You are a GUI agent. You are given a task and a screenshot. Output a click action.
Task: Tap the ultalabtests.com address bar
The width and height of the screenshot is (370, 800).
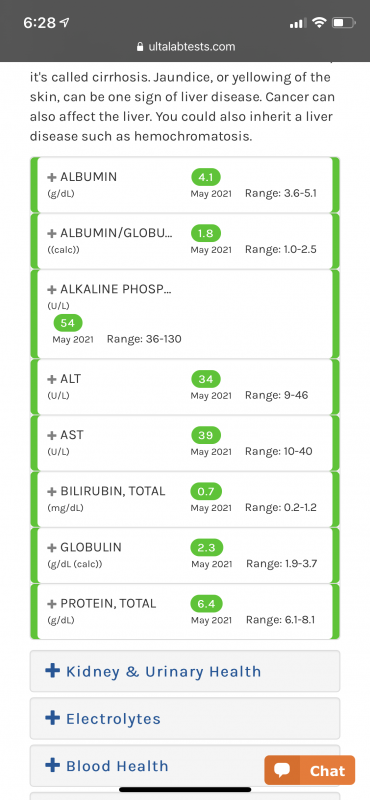(185, 46)
